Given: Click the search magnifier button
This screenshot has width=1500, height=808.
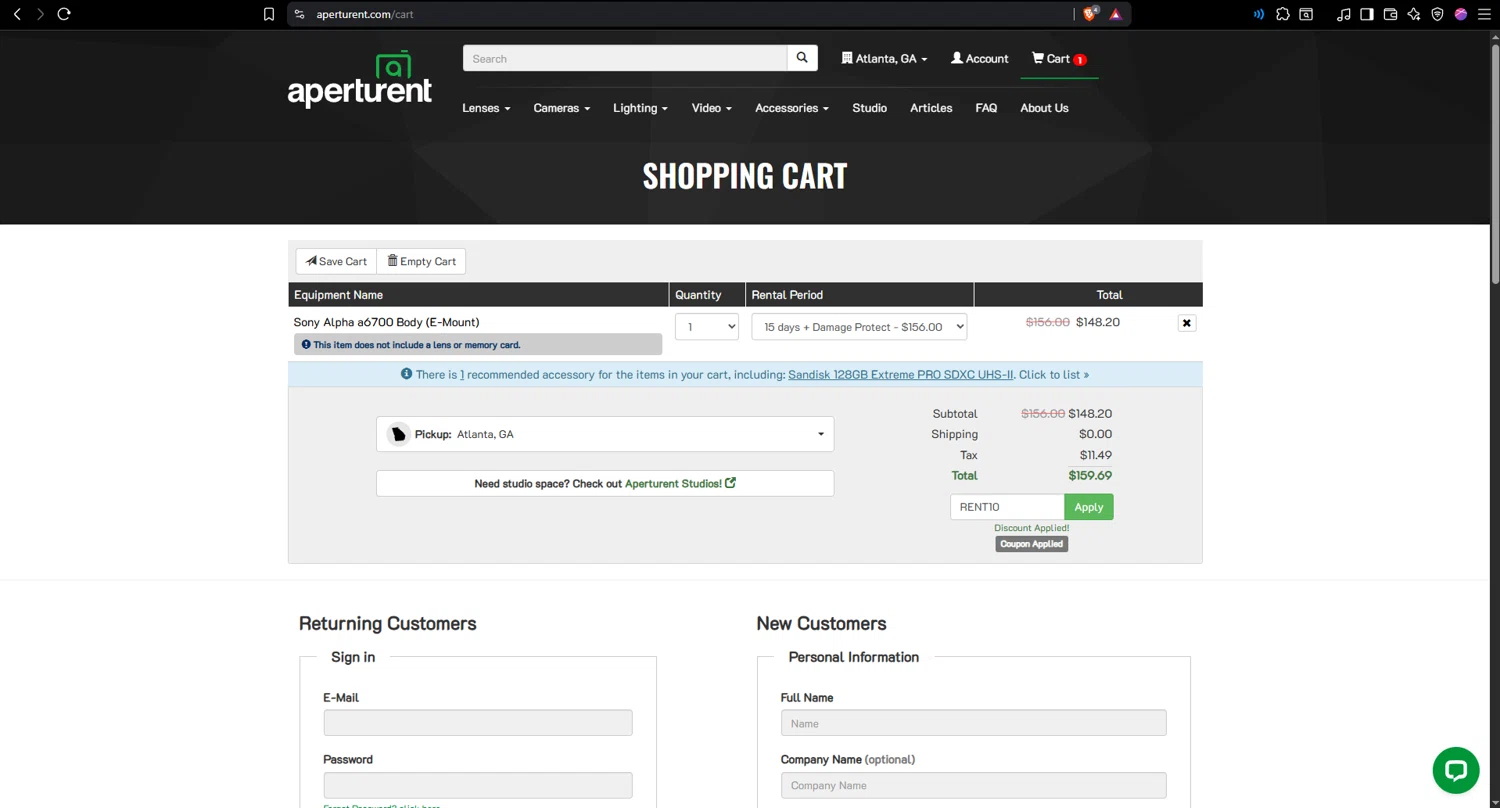Looking at the screenshot, I should point(802,58).
